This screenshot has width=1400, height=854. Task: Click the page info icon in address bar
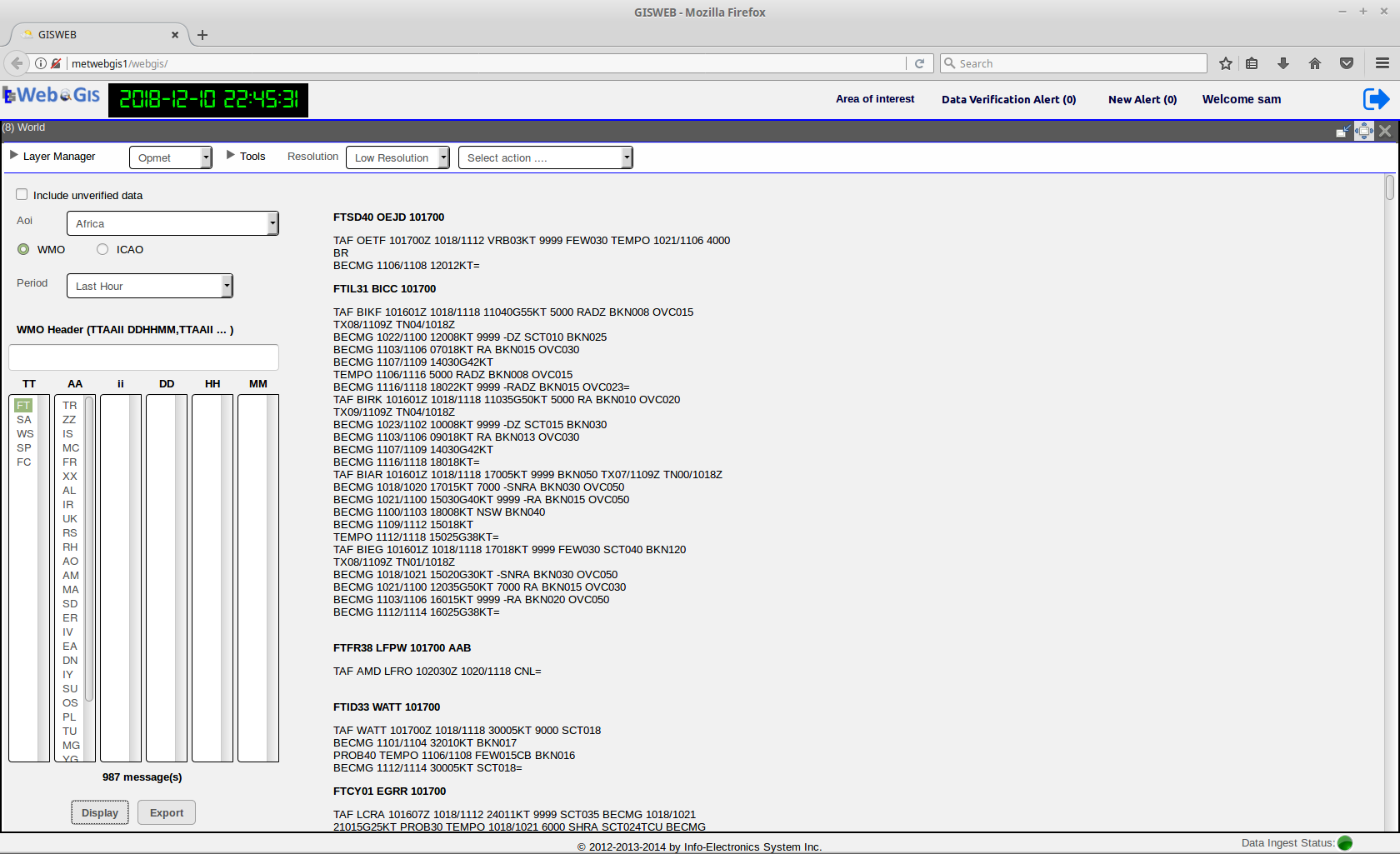click(40, 63)
